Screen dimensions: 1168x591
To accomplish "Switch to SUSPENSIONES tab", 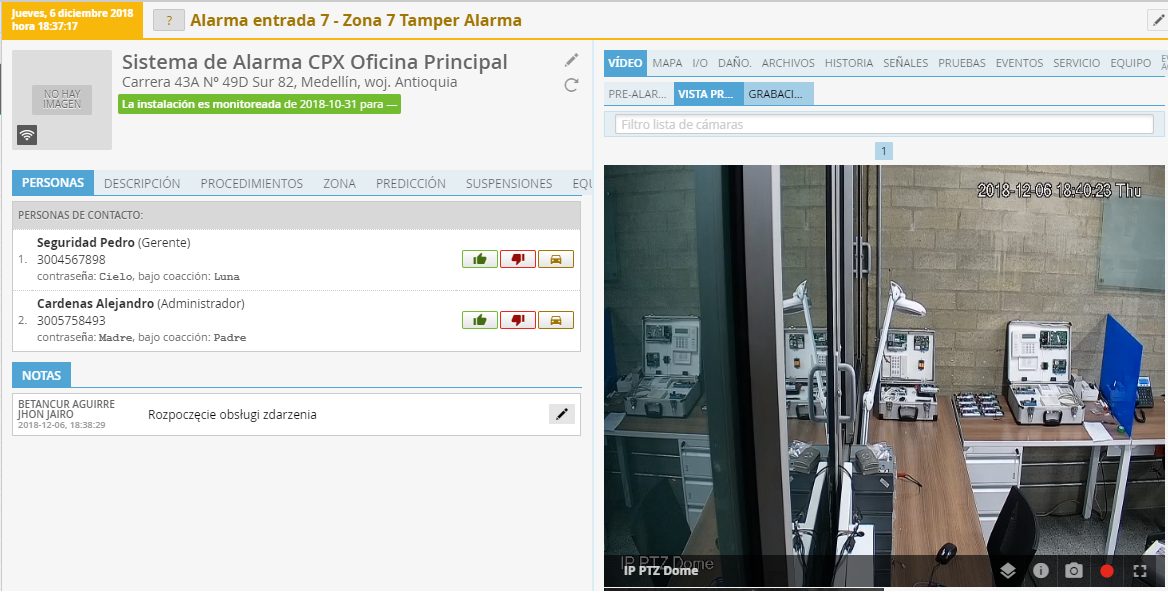I will tap(510, 183).
